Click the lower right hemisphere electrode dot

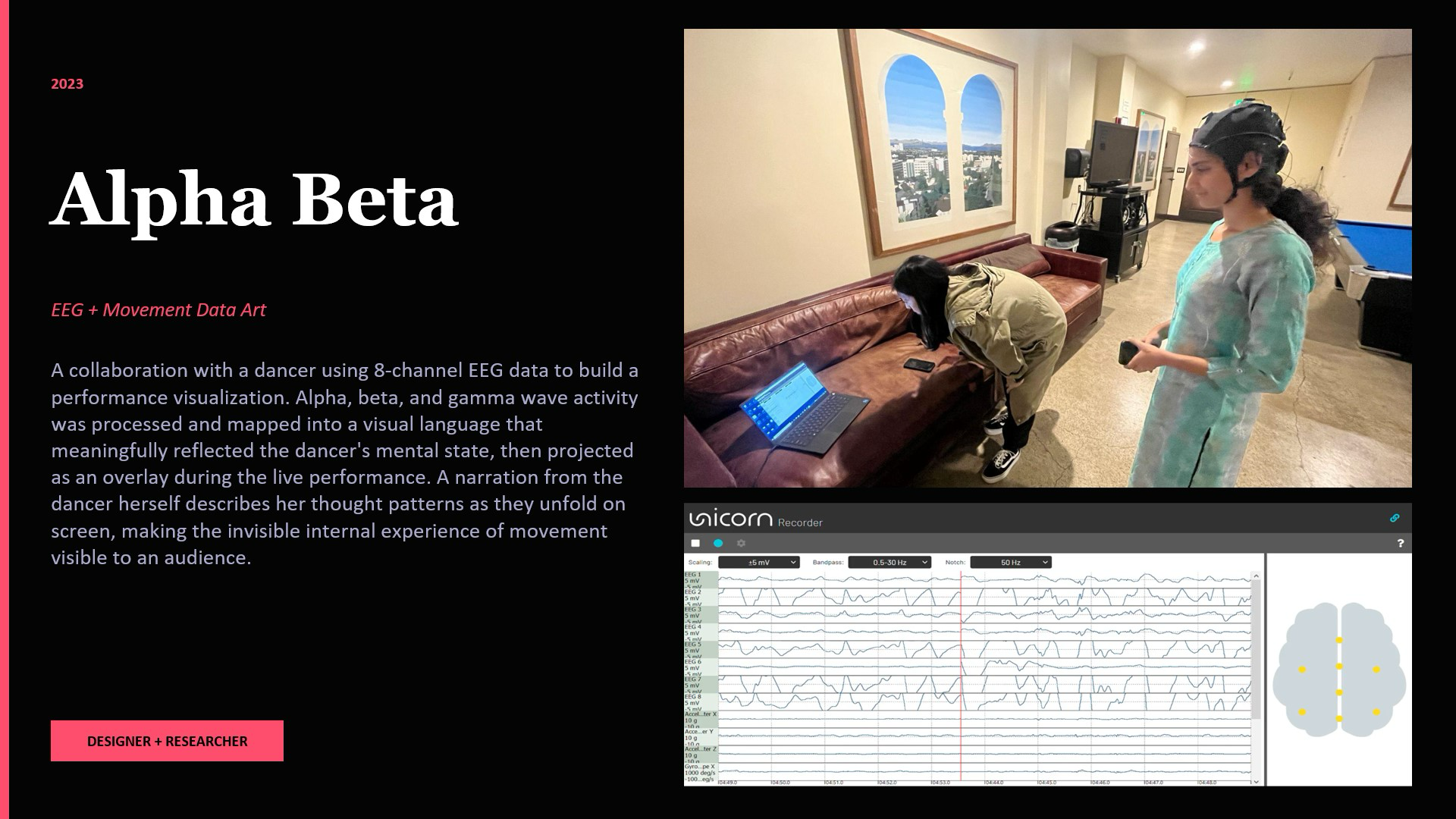tap(1376, 712)
